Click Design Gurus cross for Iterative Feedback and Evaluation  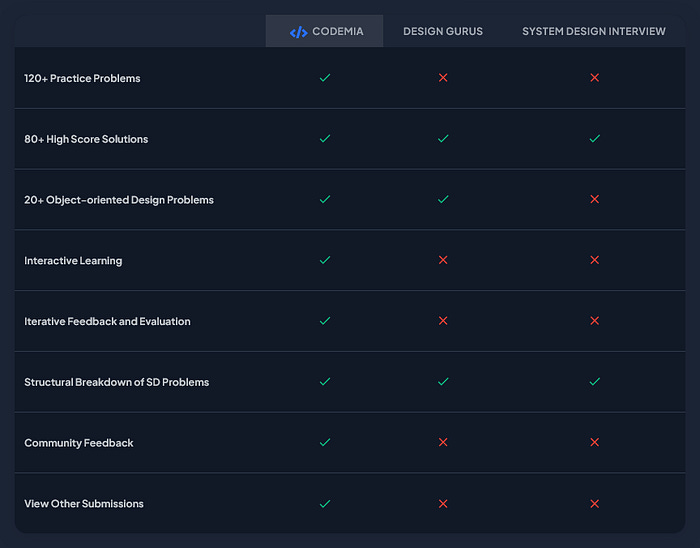[443, 320]
